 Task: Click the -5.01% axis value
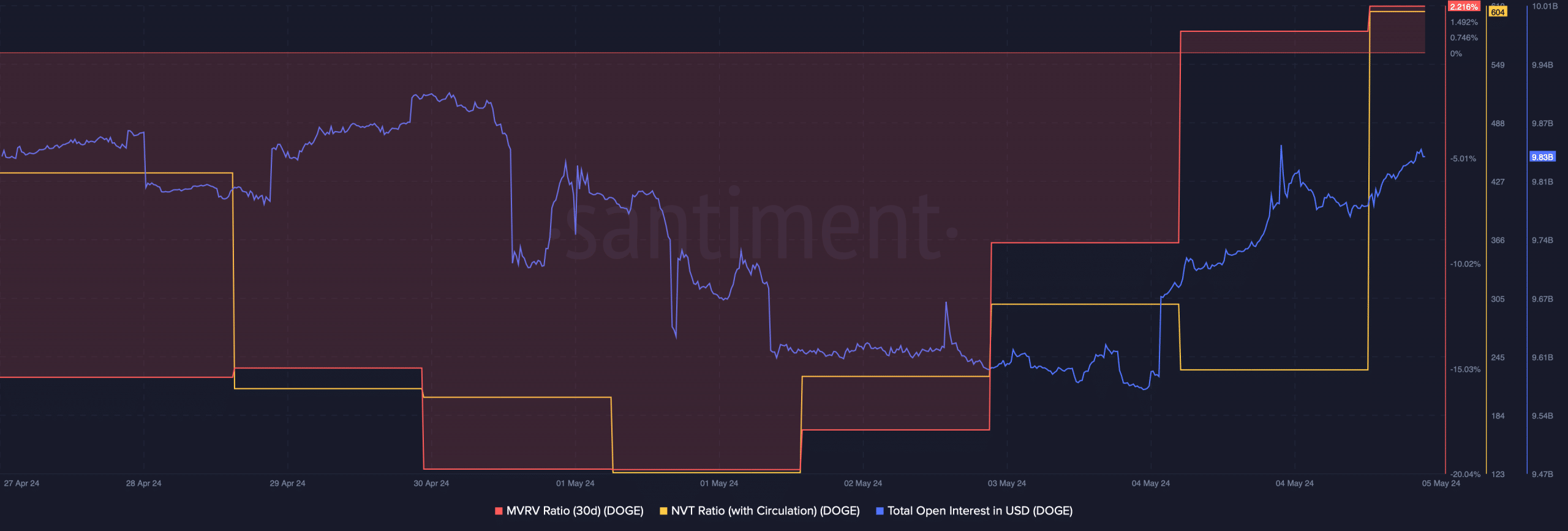1463,159
